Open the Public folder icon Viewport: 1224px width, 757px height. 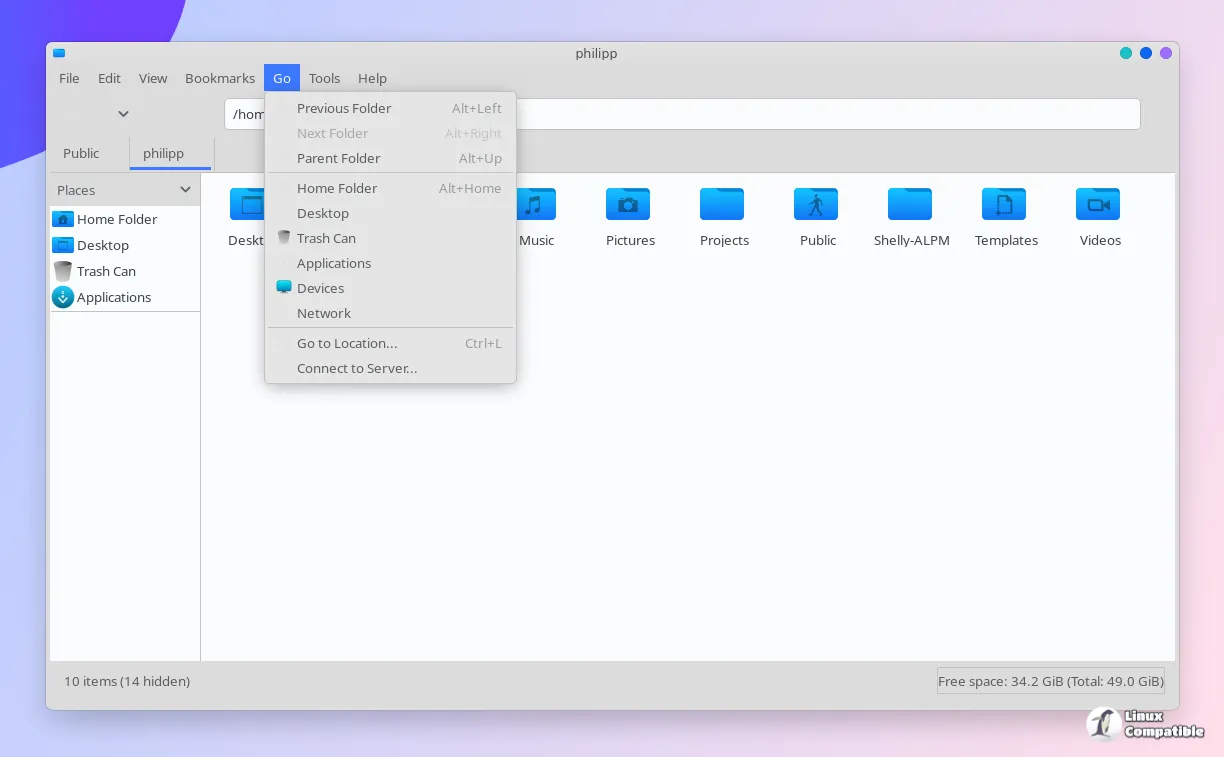coord(816,204)
